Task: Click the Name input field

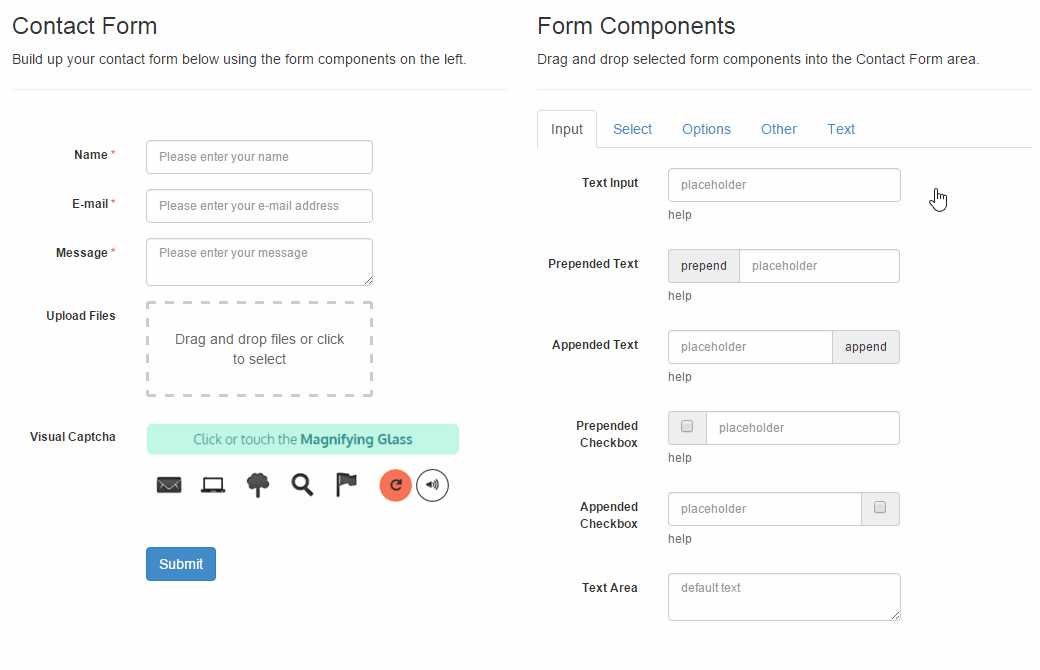Action: tap(259, 157)
